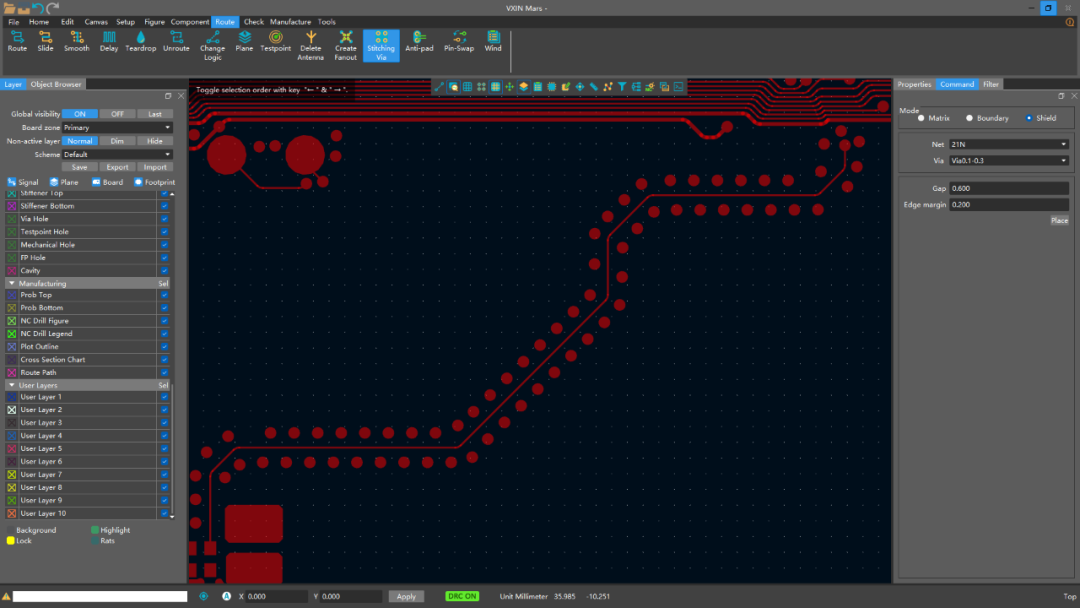Open the Via type dropdown
Image resolution: width=1080 pixels, height=608 pixels.
click(1008, 161)
